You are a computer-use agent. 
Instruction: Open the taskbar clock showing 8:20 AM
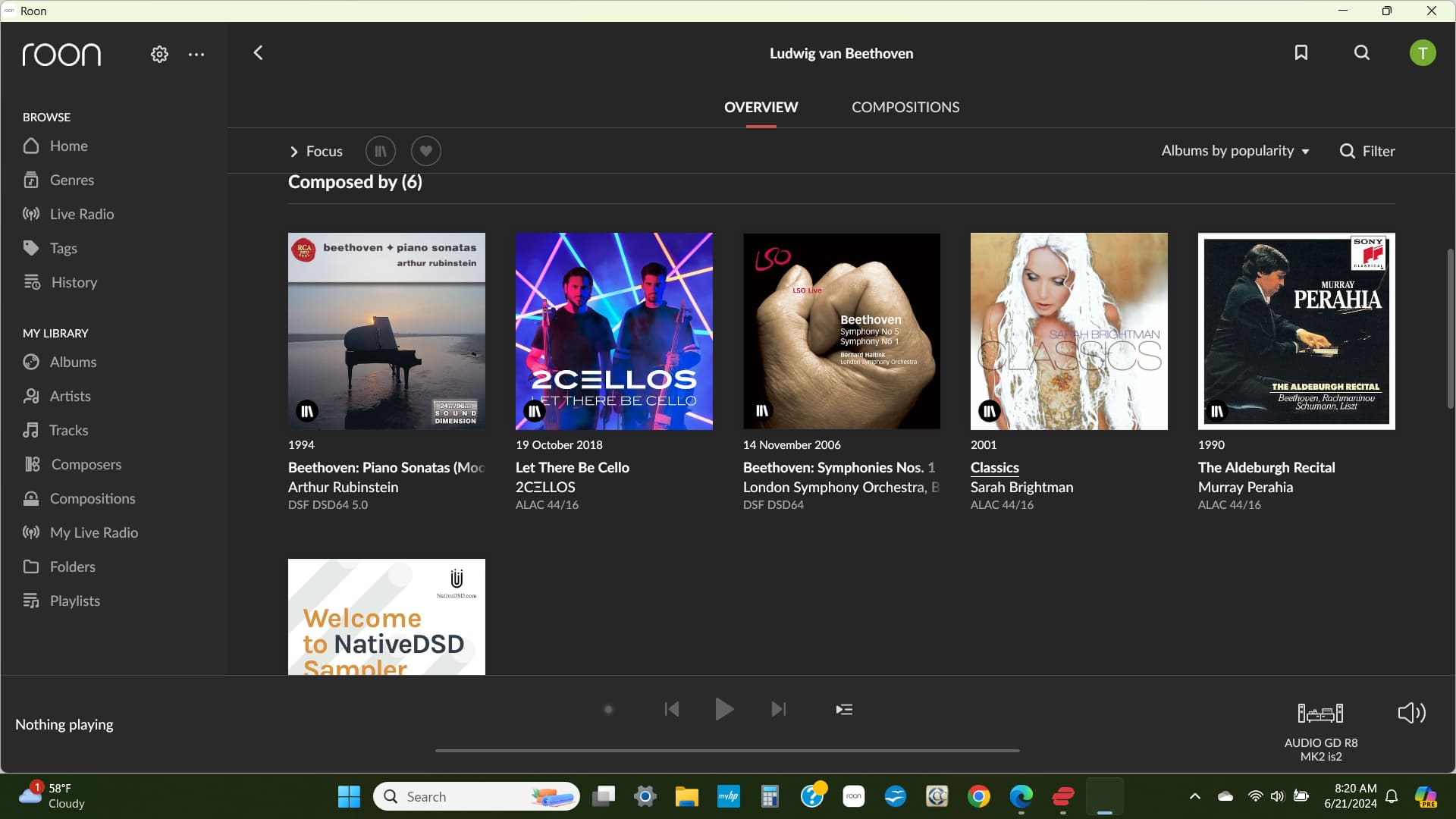(1351, 796)
